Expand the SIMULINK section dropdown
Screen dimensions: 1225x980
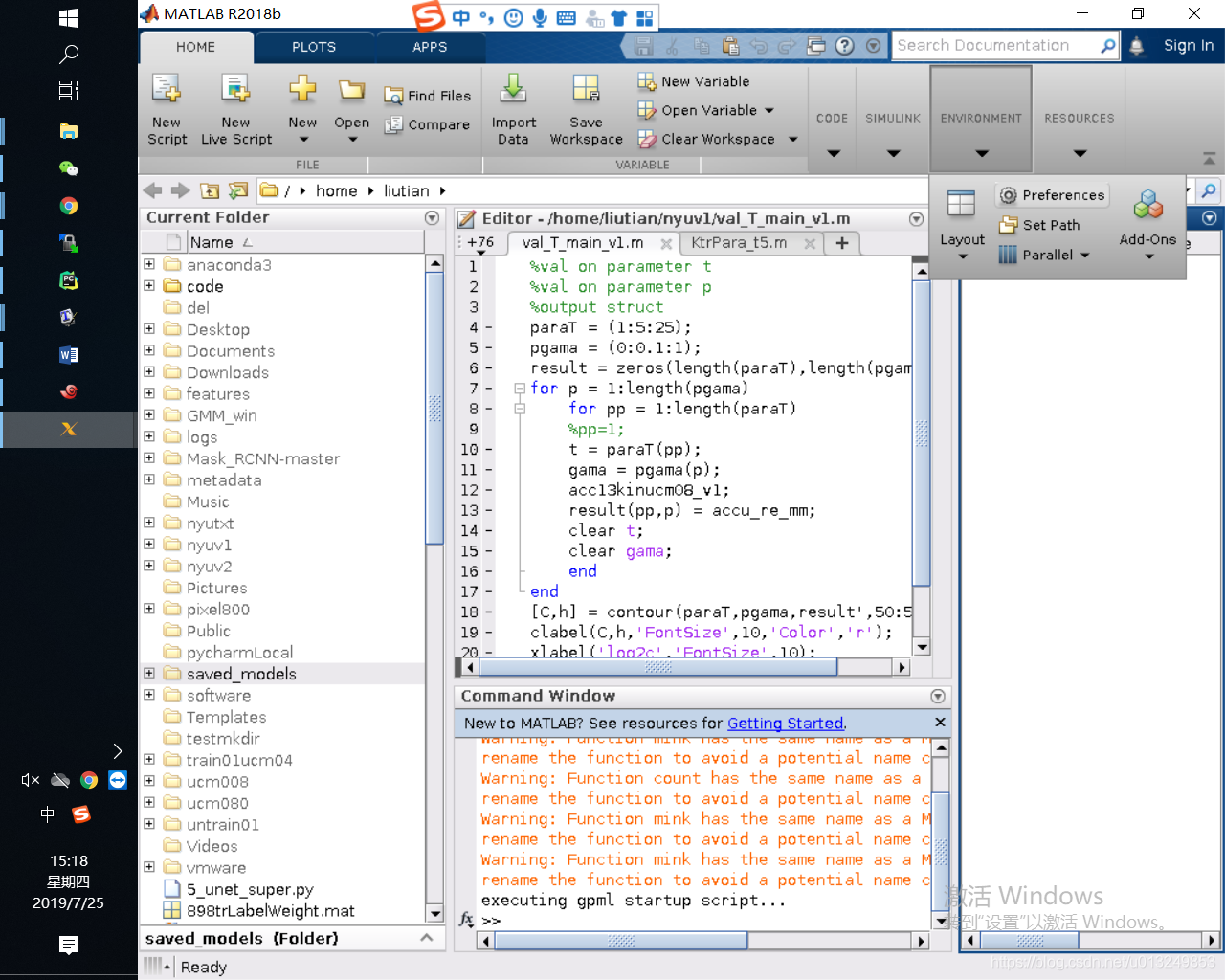click(893, 153)
